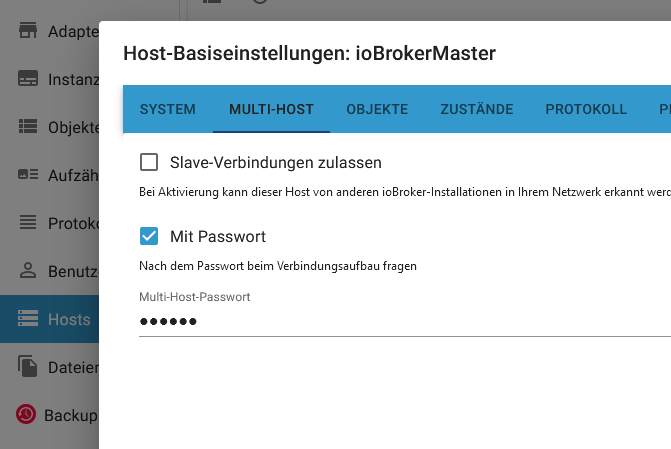Select the Hosts storage icon
This screenshot has height=449, width=671.
28,319
